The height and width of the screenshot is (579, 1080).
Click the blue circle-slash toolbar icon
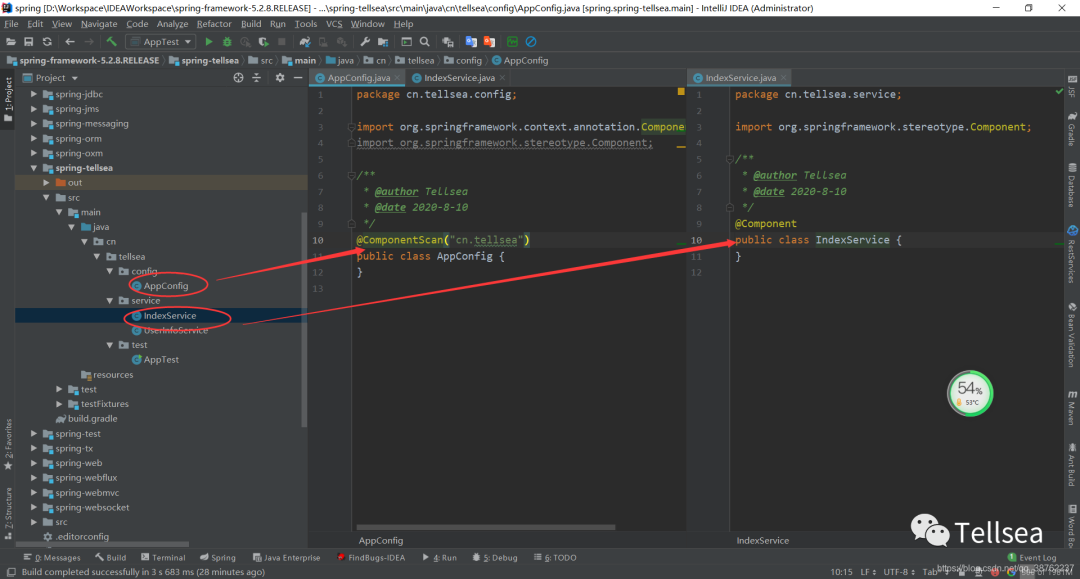coord(530,42)
